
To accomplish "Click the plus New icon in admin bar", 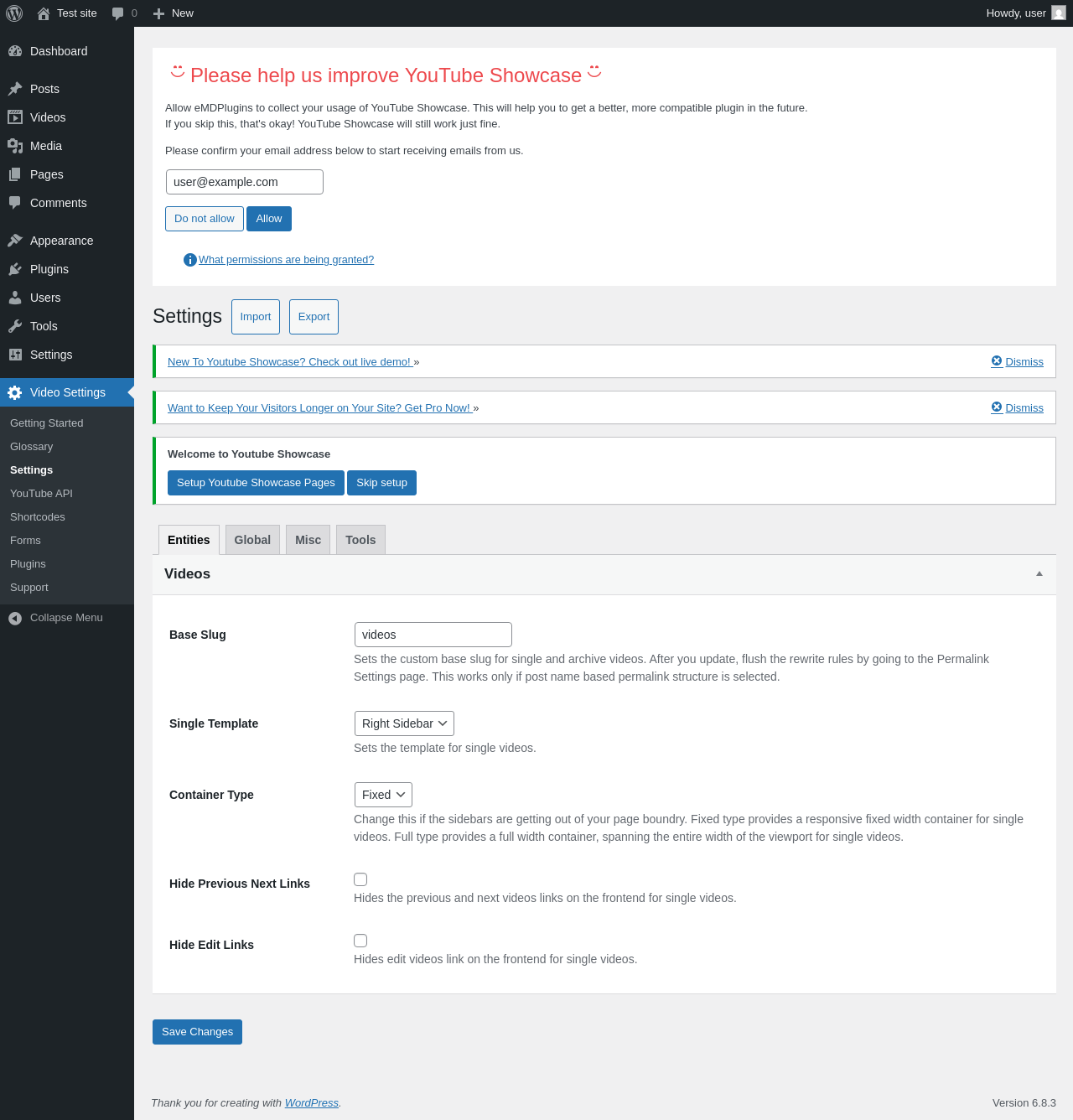I will 158,13.
